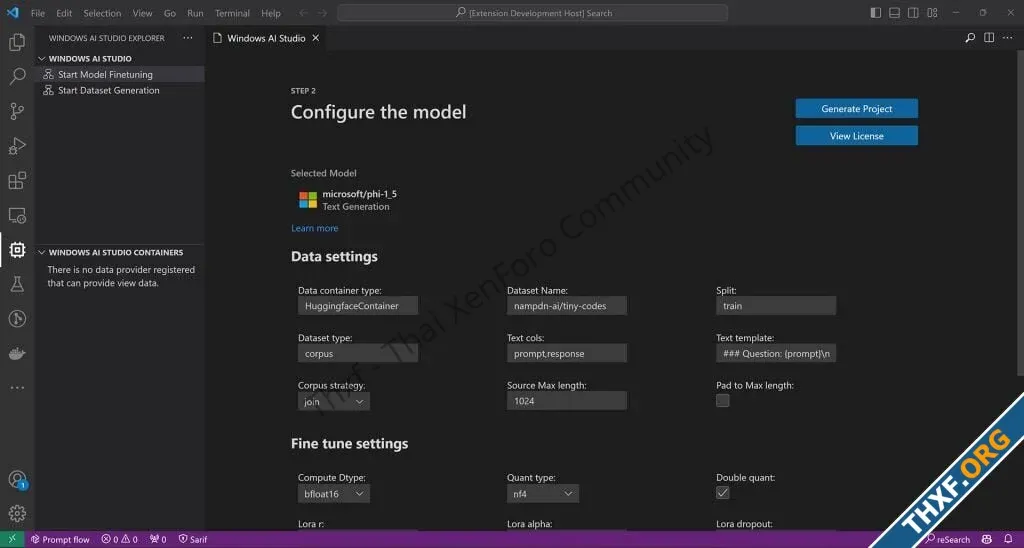Click the View License button

click(x=856, y=136)
